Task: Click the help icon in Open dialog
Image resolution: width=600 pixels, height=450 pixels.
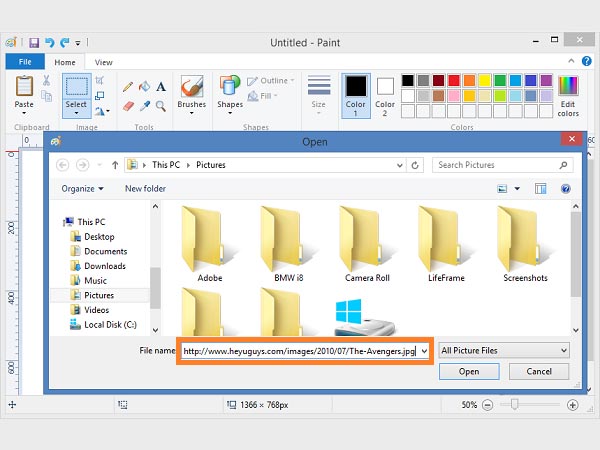Action: click(566, 188)
